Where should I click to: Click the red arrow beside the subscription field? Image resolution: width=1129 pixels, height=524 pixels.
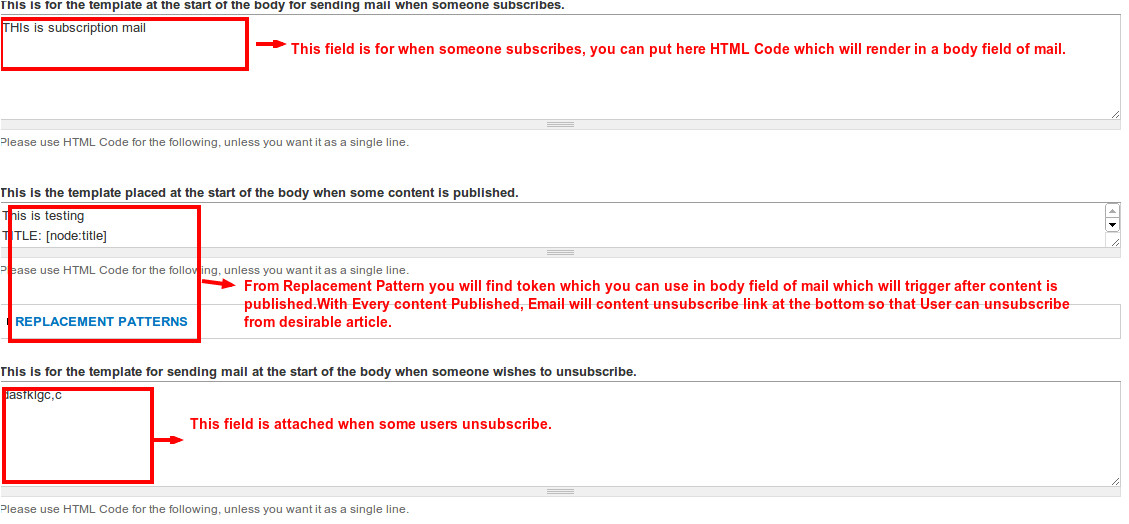point(270,45)
